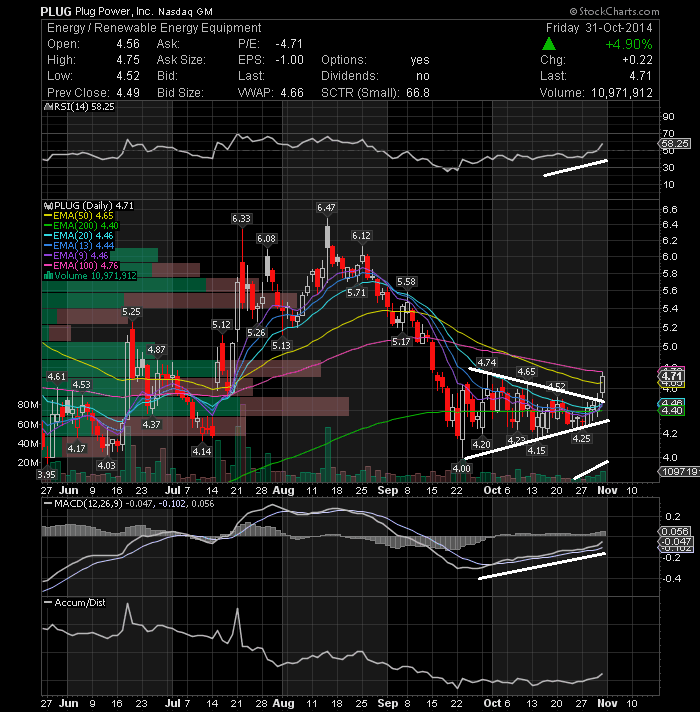Click the Prev Close value 4.49
Viewport: 700px width, 712px height.
click(x=128, y=93)
